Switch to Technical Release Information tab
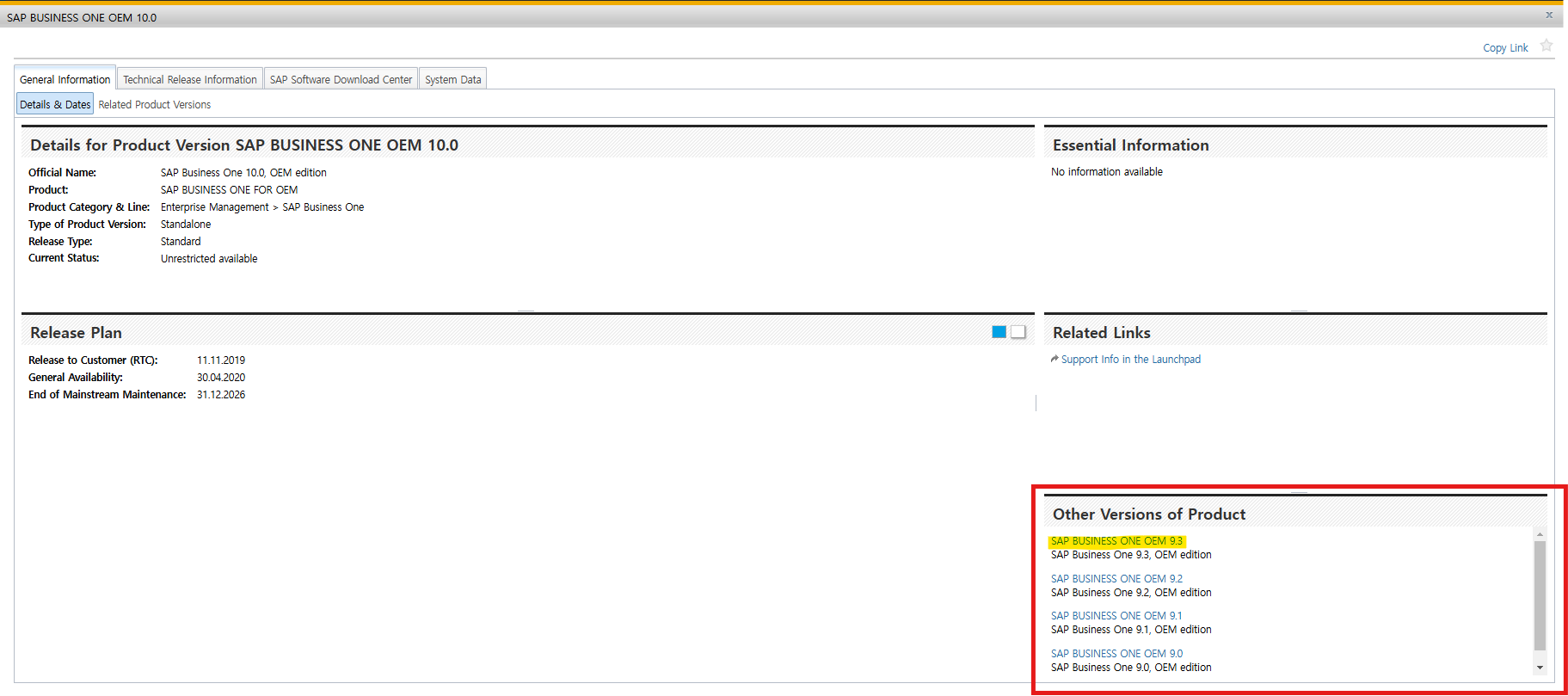The width and height of the screenshot is (1568, 696). [190, 79]
